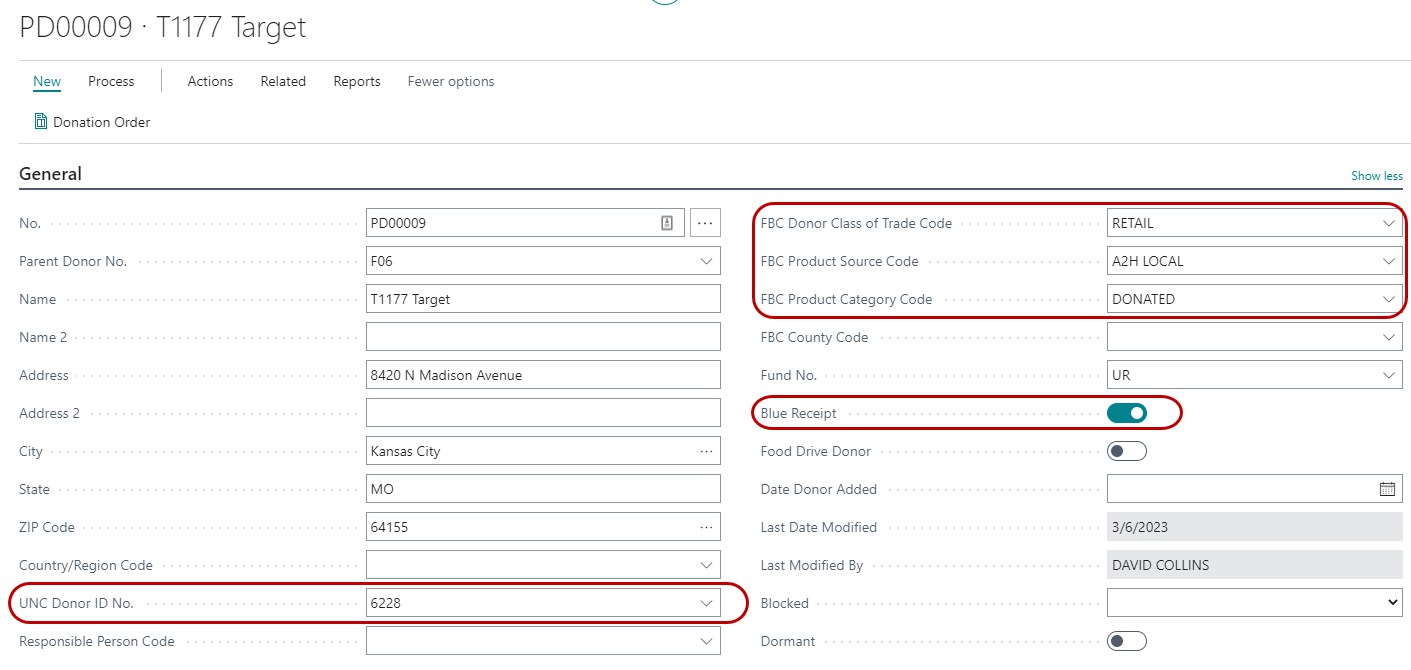Open ZIP Code lookup ellipsis

coord(707,527)
